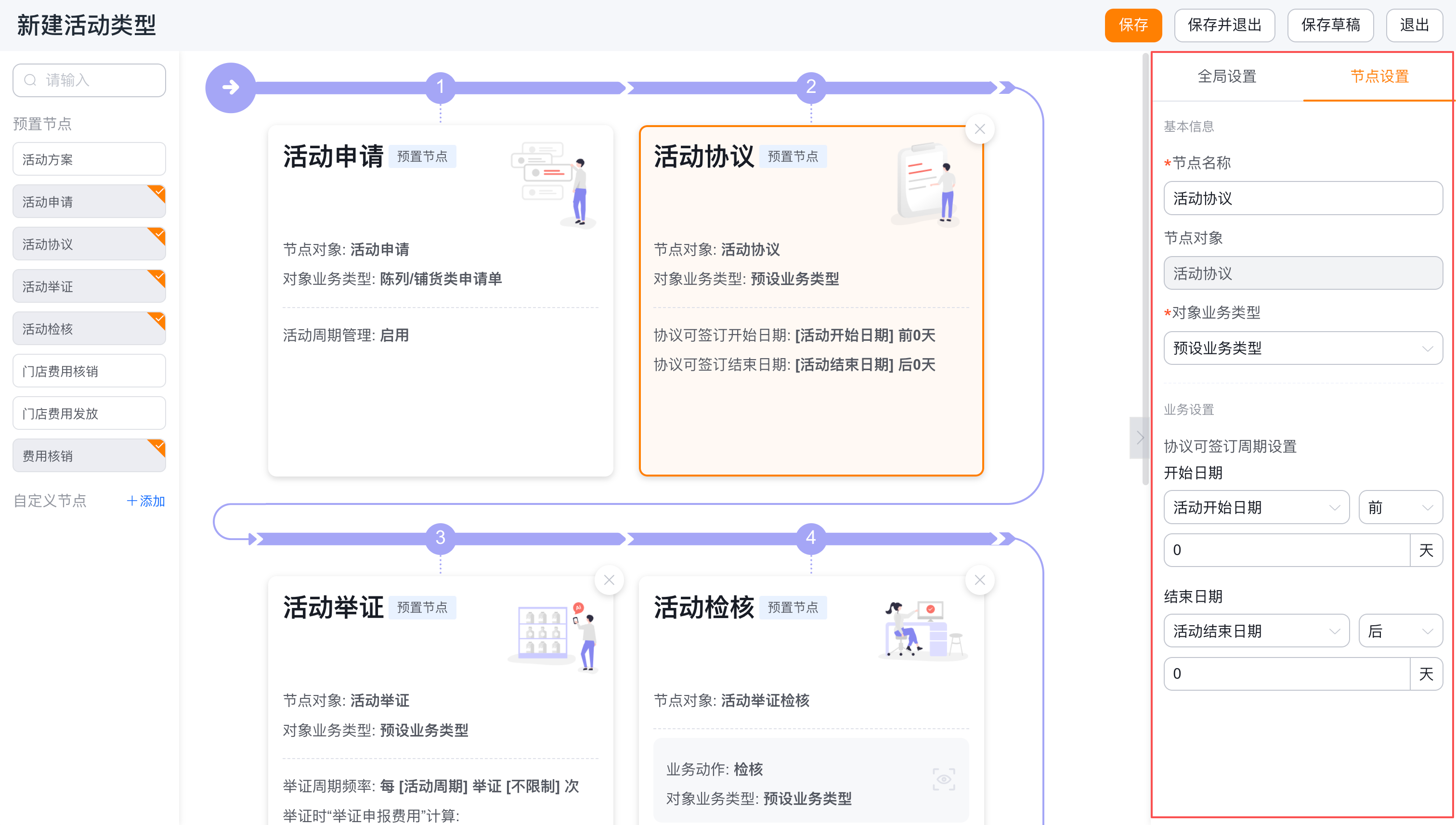
Task: Add the 活动方案 preset node
Action: pyautogui.click(x=90, y=159)
